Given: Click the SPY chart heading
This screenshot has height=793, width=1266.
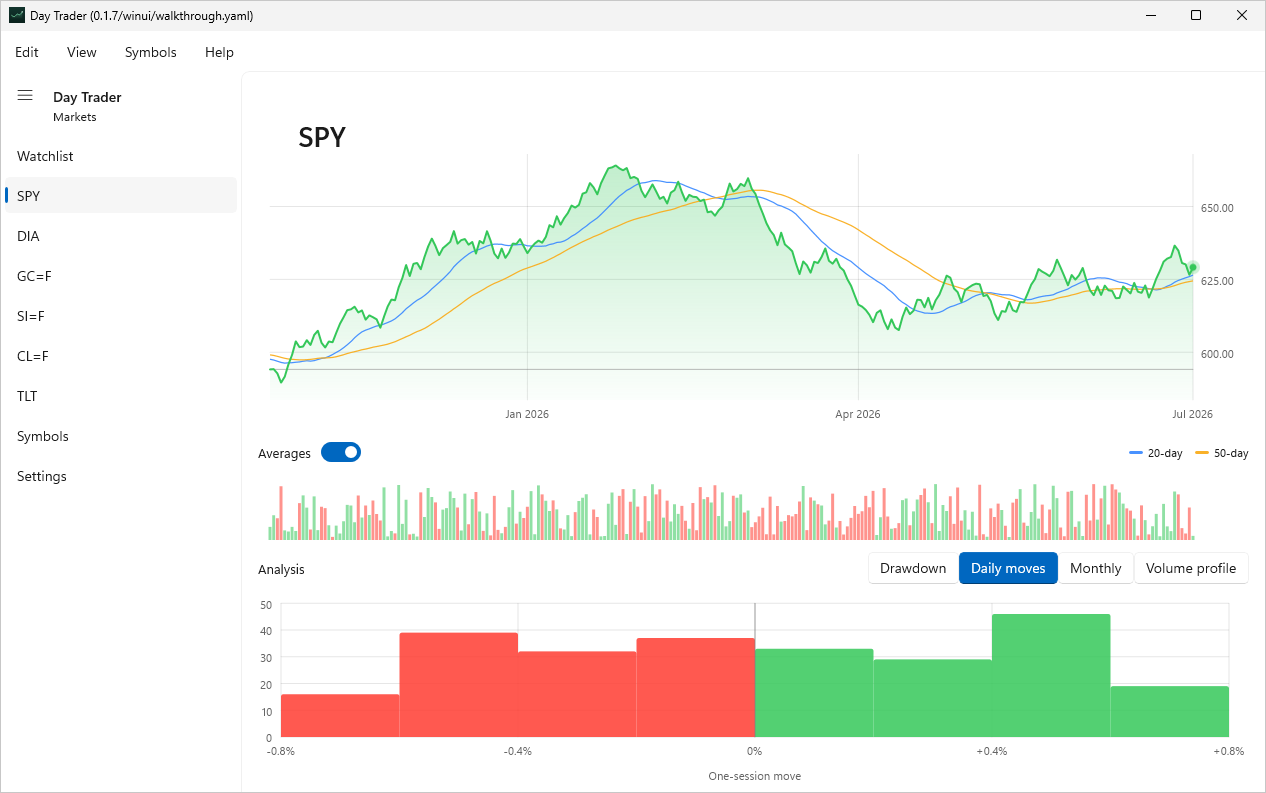Looking at the screenshot, I should tap(322, 138).
